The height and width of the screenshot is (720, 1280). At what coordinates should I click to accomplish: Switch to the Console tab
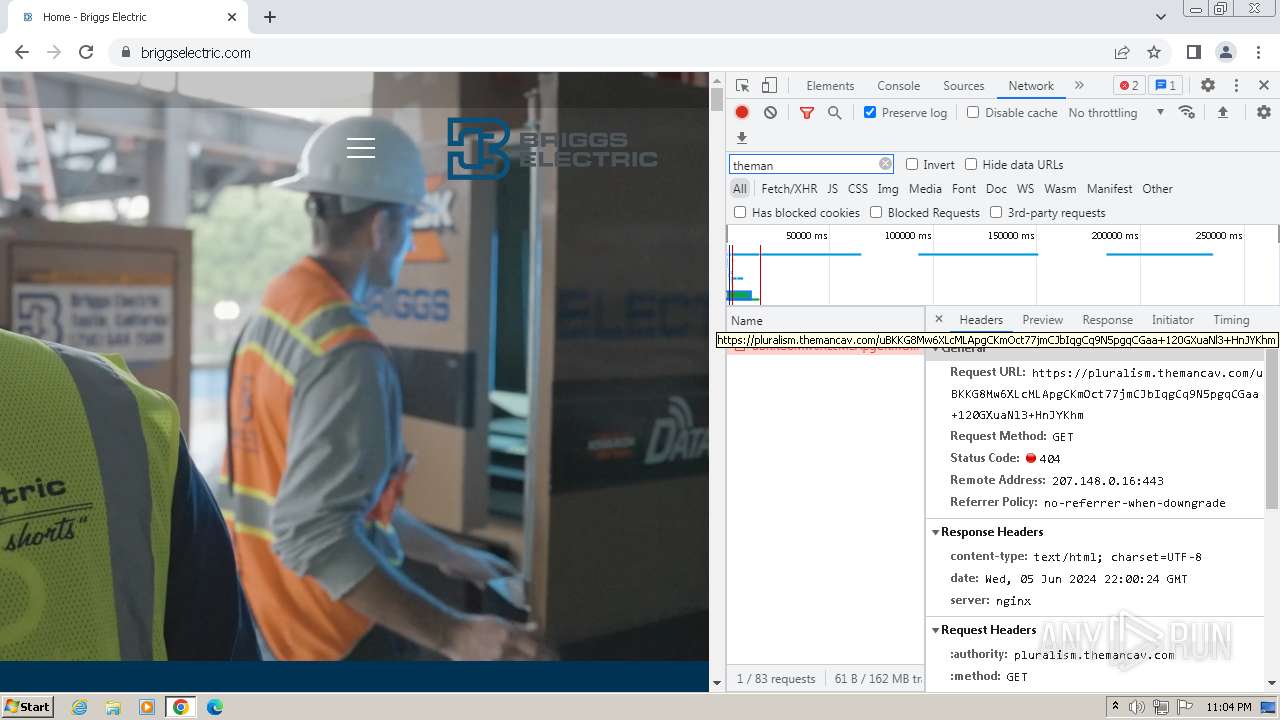[898, 85]
